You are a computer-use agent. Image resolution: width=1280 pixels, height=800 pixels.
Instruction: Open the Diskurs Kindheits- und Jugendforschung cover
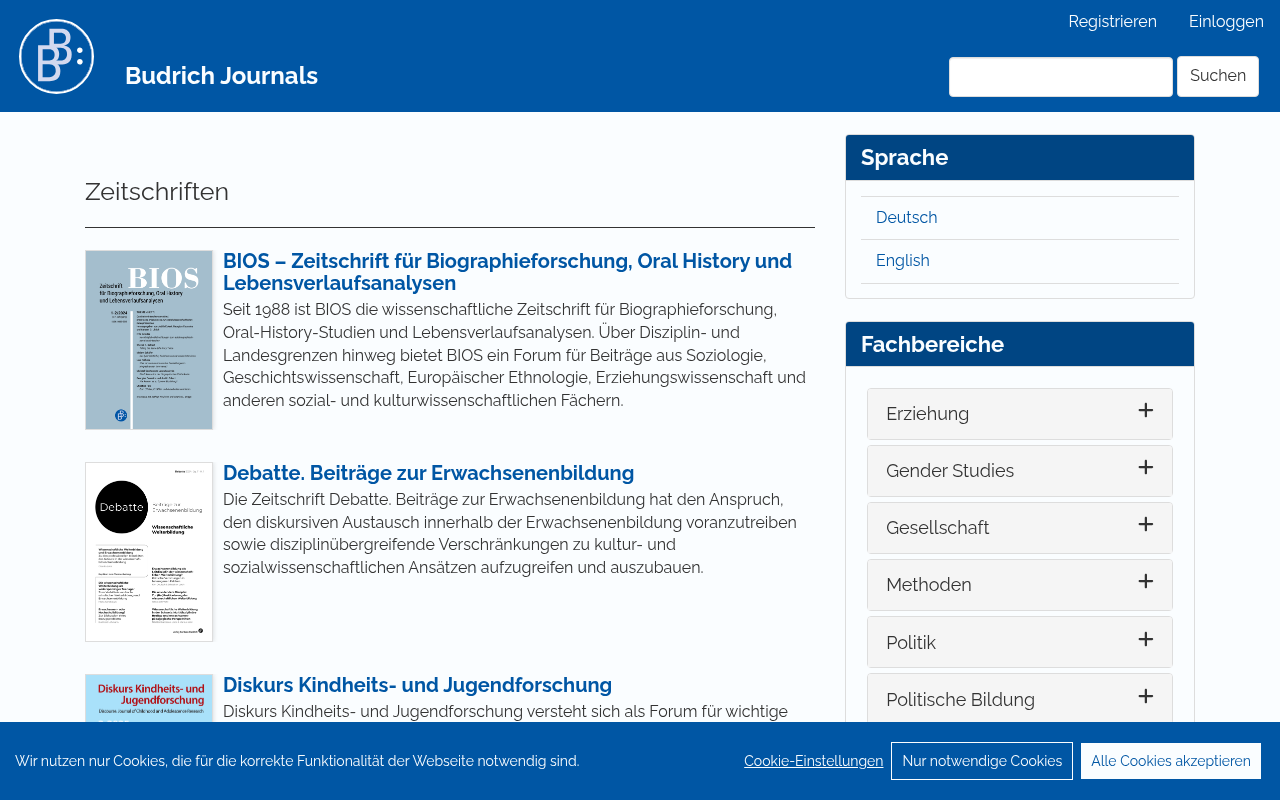(149, 698)
